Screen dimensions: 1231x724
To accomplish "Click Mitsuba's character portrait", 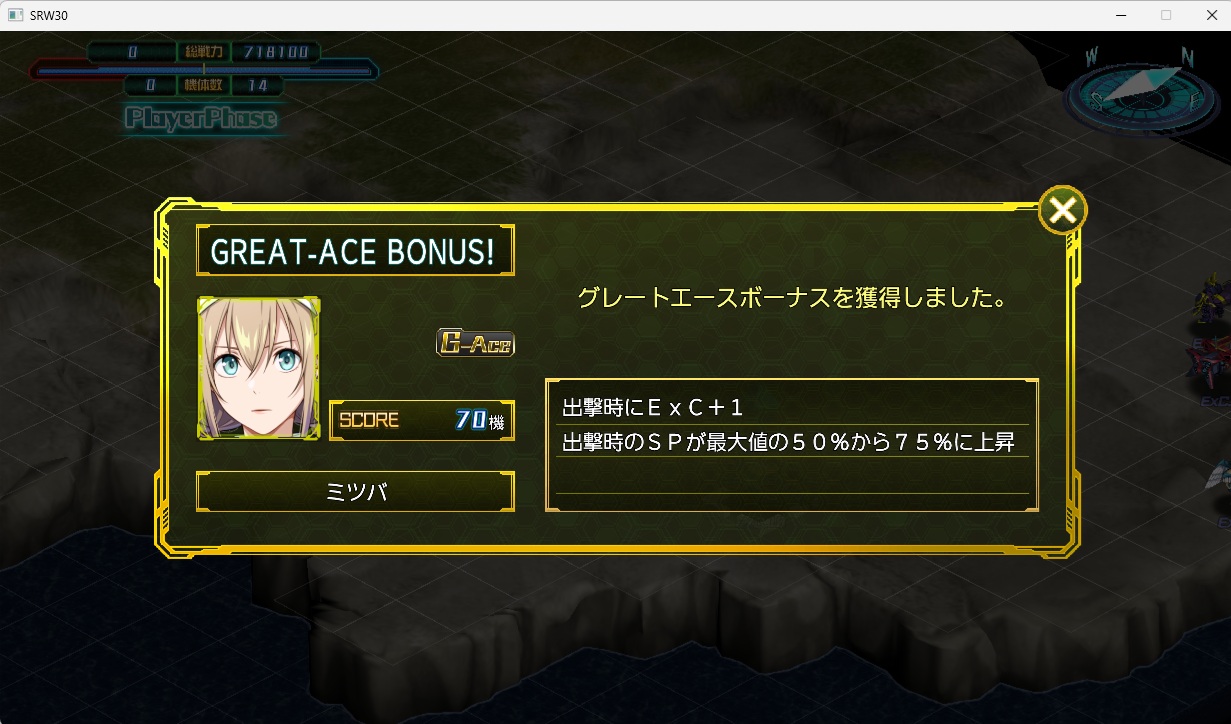I will [259, 368].
